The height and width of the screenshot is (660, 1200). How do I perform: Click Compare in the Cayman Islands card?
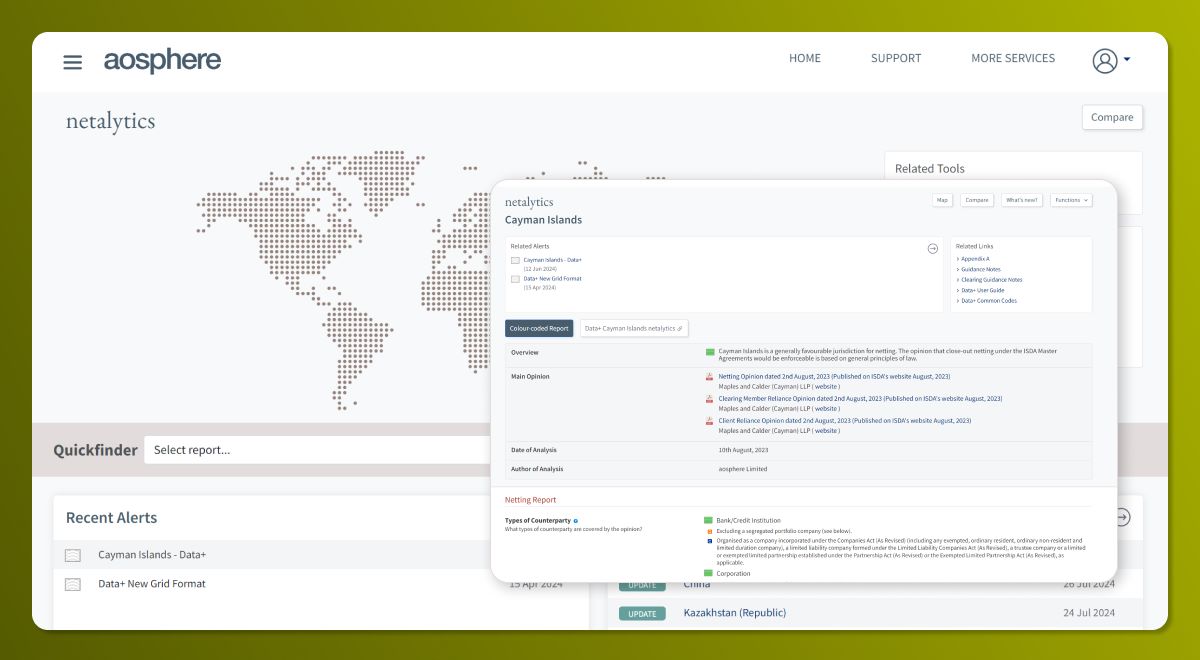(977, 200)
